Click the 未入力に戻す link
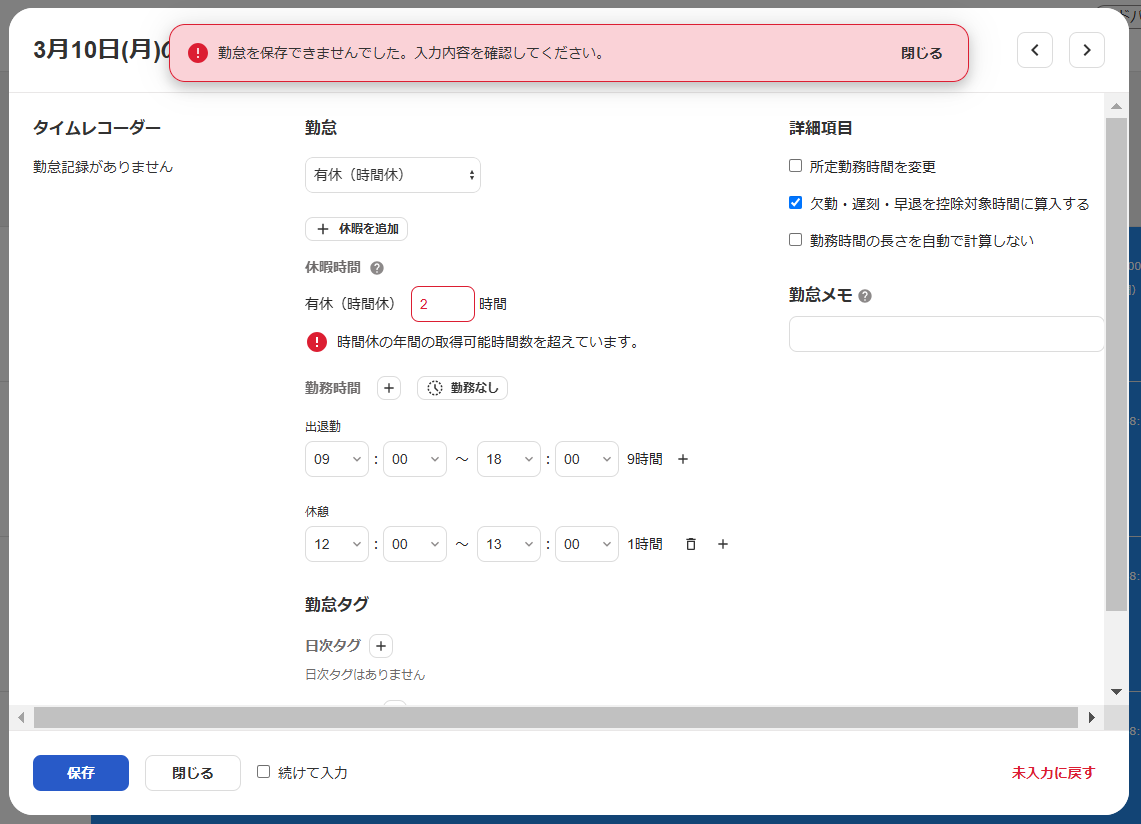 coord(1053,773)
